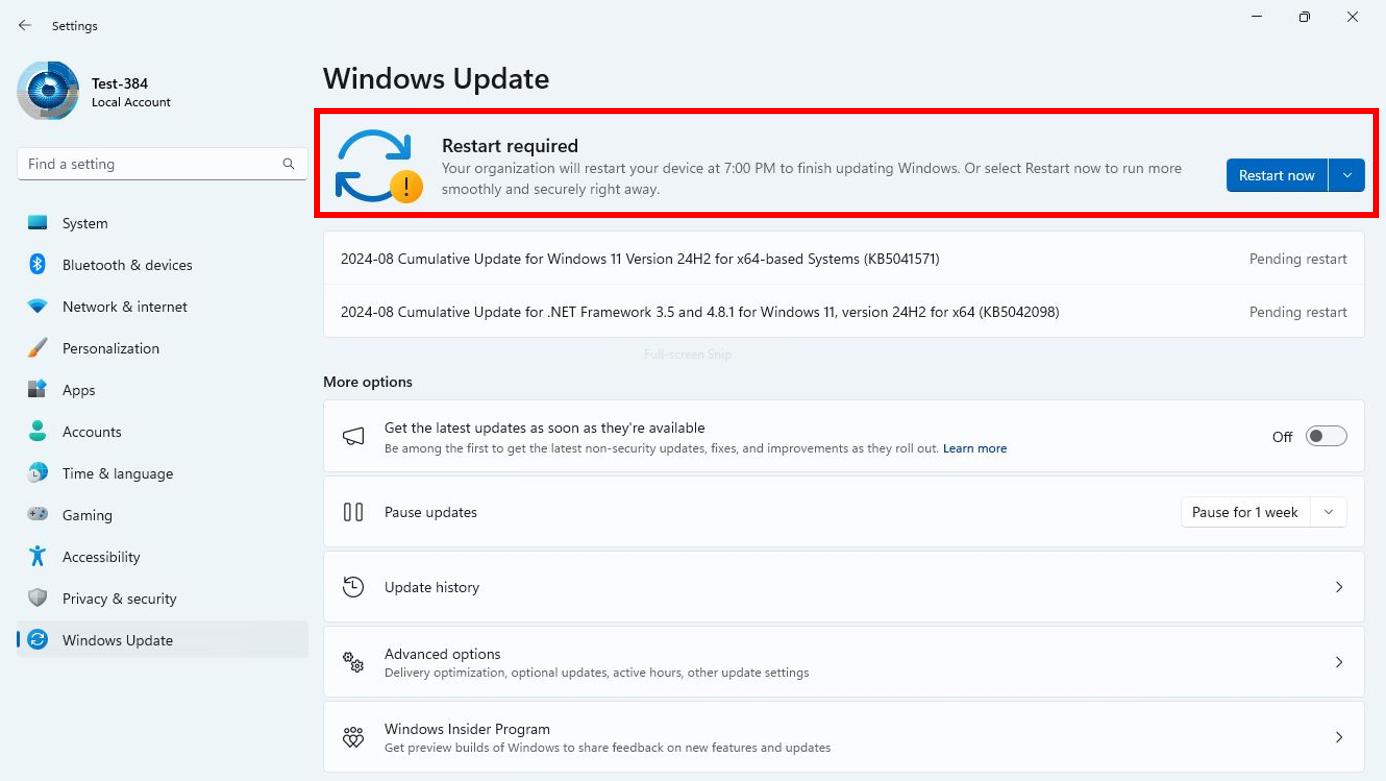Click the Accounts person icon

click(x=38, y=431)
